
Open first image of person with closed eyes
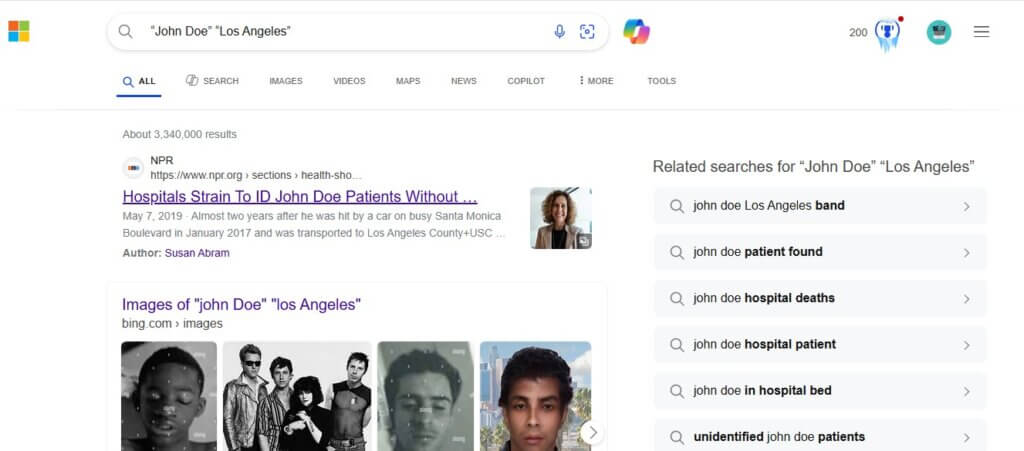coord(168,396)
